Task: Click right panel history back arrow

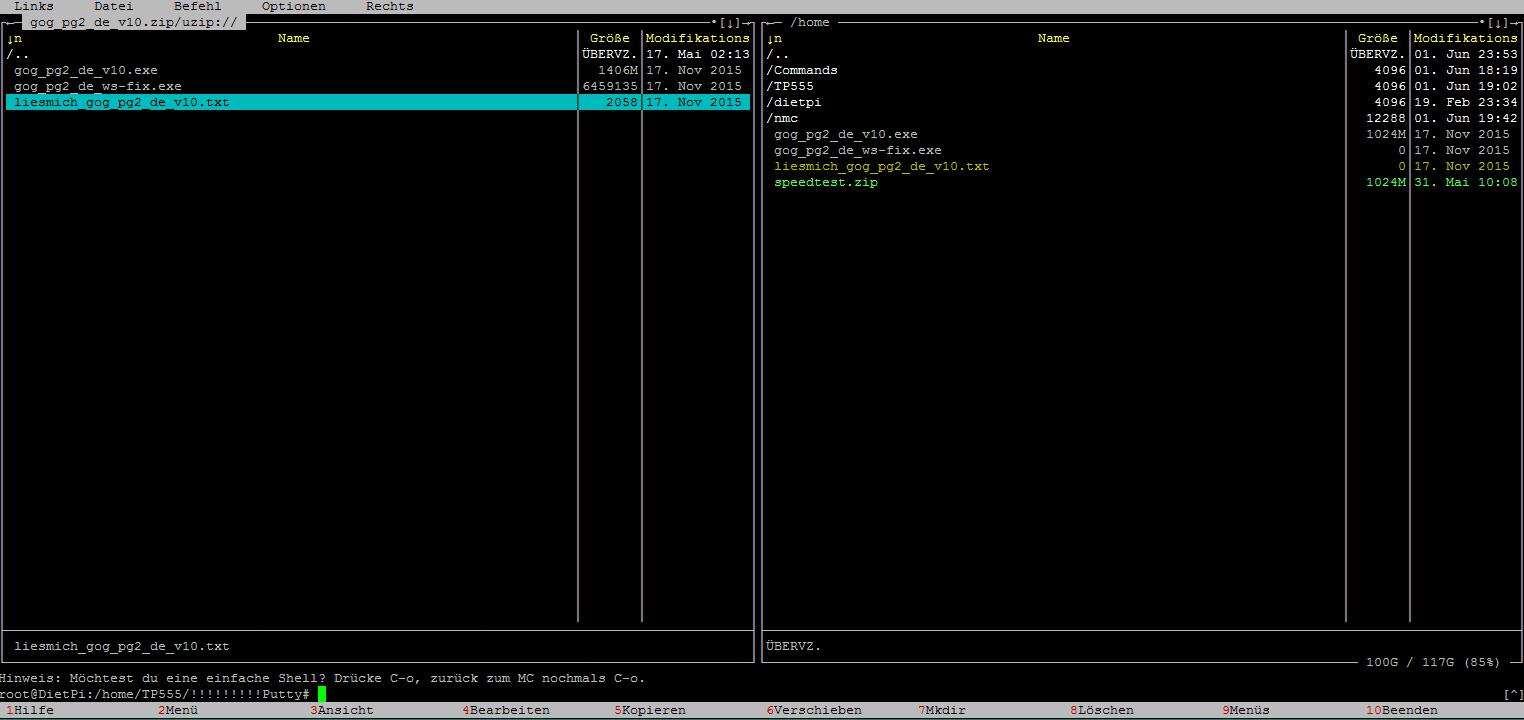Action: pyautogui.click(x=770, y=22)
